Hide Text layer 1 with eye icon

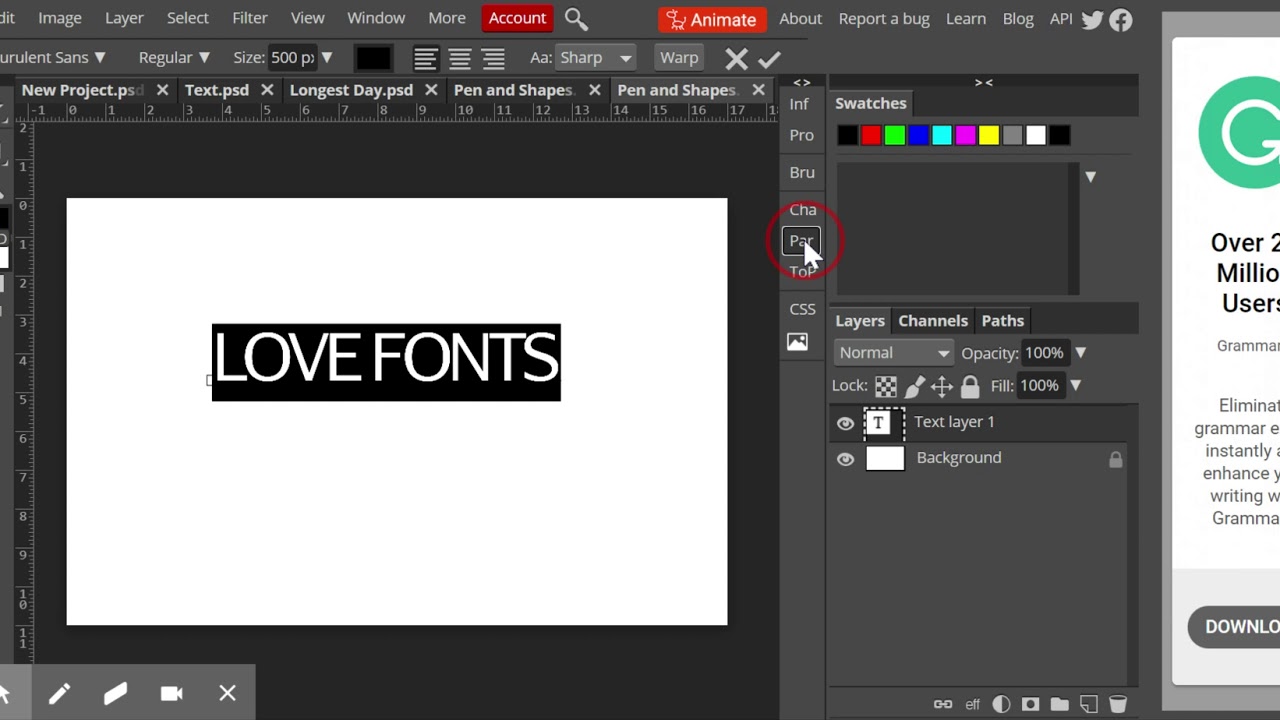pyautogui.click(x=845, y=424)
